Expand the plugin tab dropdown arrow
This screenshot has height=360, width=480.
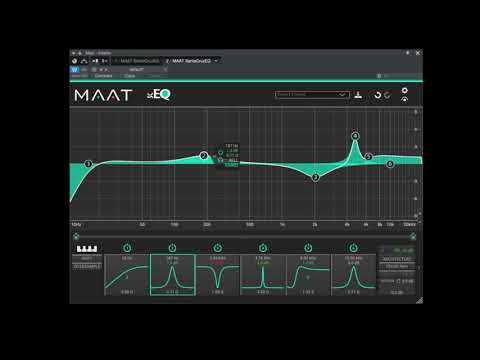coord(216,61)
